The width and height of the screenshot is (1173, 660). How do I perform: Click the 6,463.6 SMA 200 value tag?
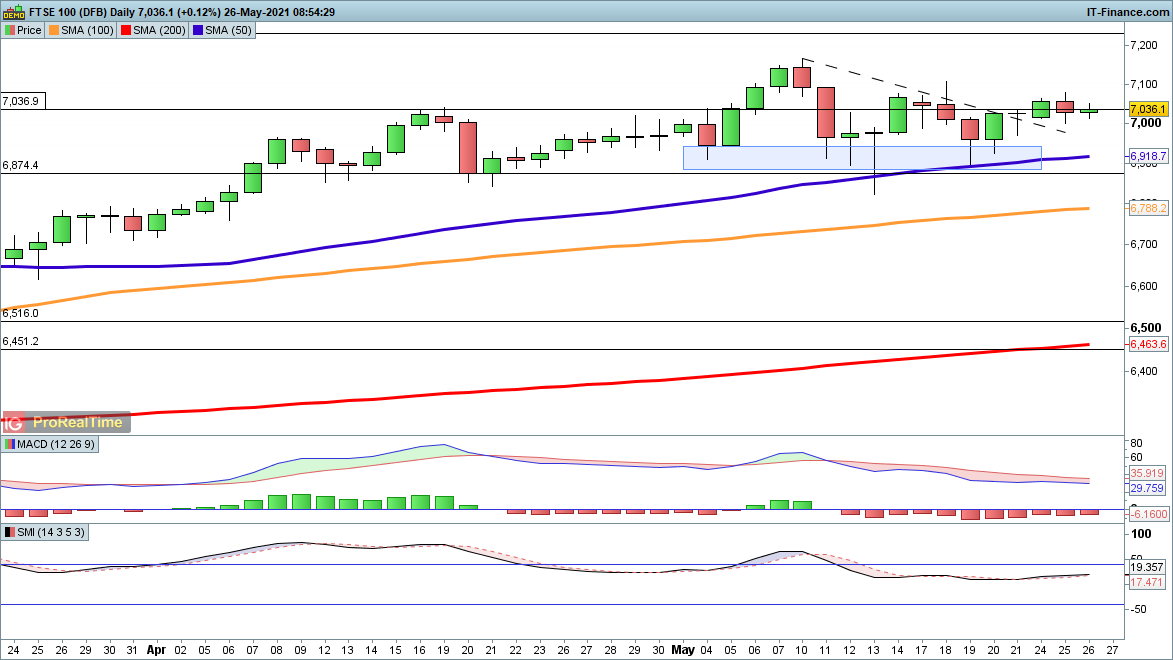click(x=1149, y=344)
